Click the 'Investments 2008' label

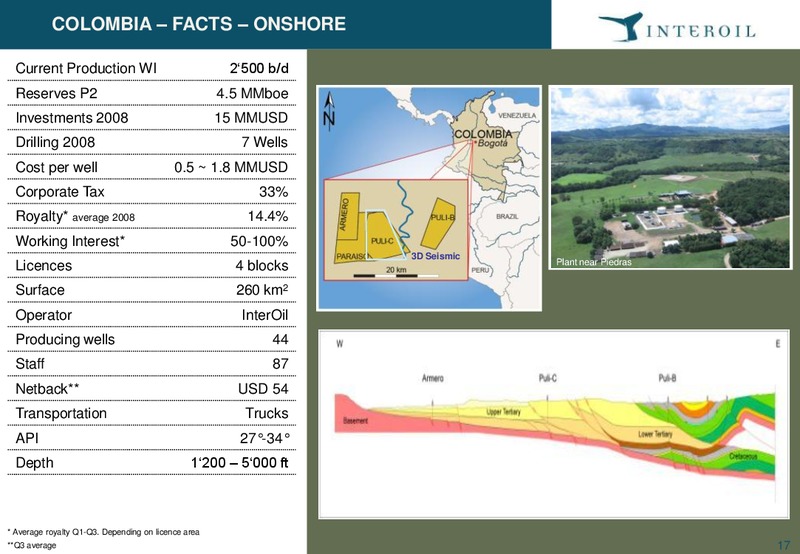pos(71,118)
